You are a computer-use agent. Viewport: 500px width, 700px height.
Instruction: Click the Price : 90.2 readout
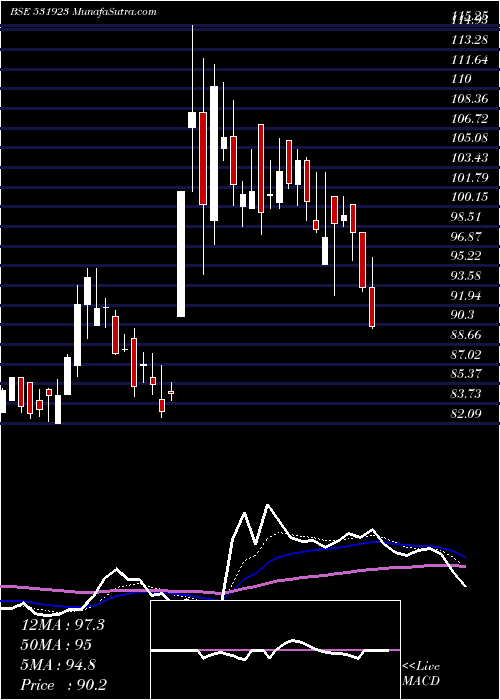64,685
